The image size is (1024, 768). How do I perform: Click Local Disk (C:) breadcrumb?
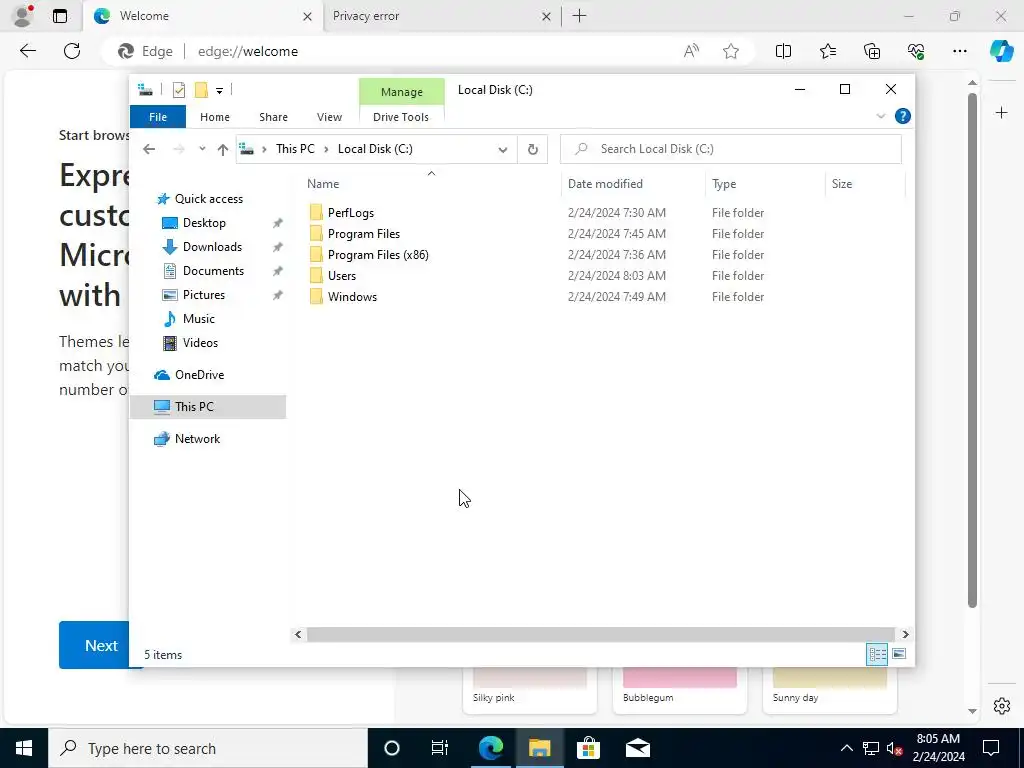(x=375, y=149)
